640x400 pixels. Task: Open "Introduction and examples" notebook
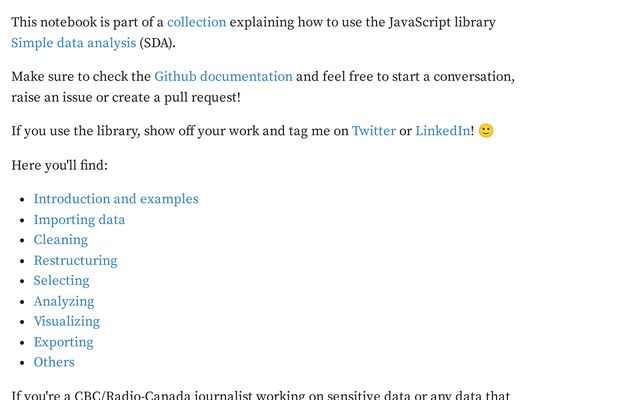coord(116,199)
